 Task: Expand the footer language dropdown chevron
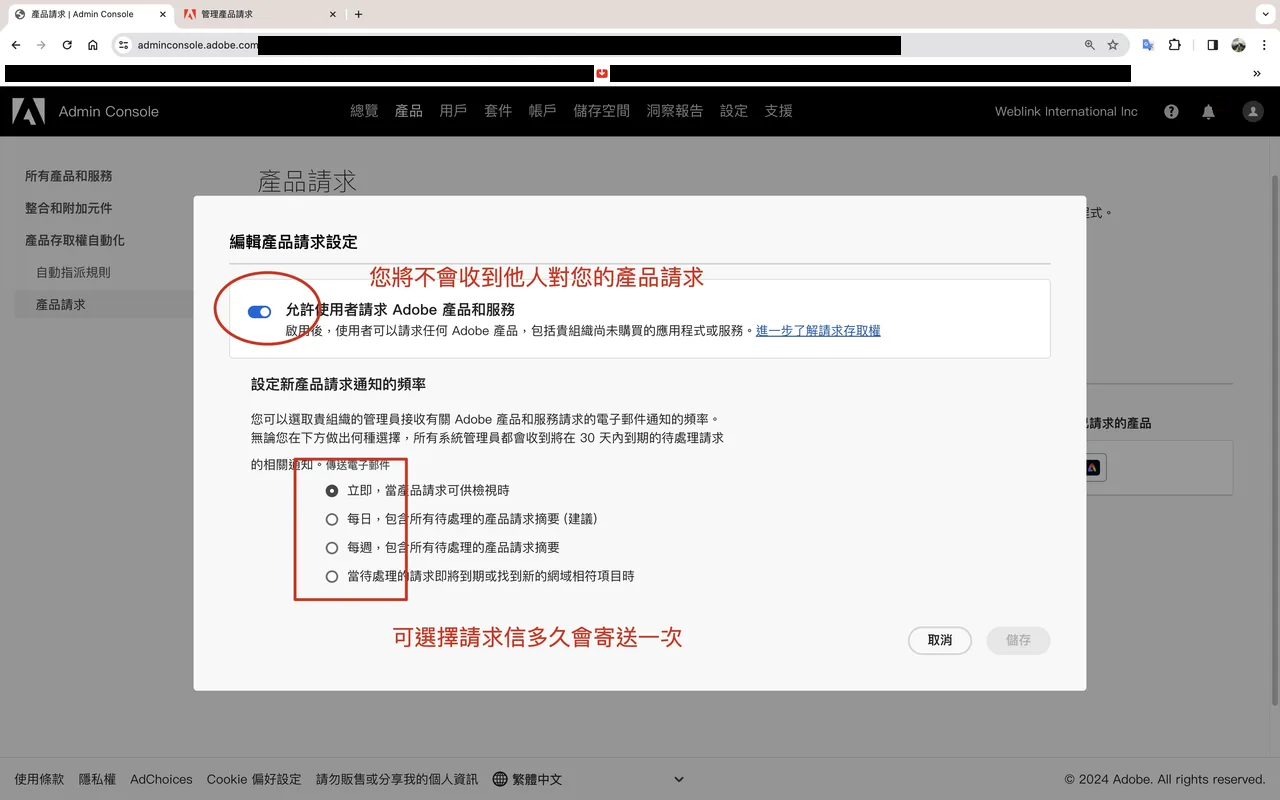pos(679,780)
